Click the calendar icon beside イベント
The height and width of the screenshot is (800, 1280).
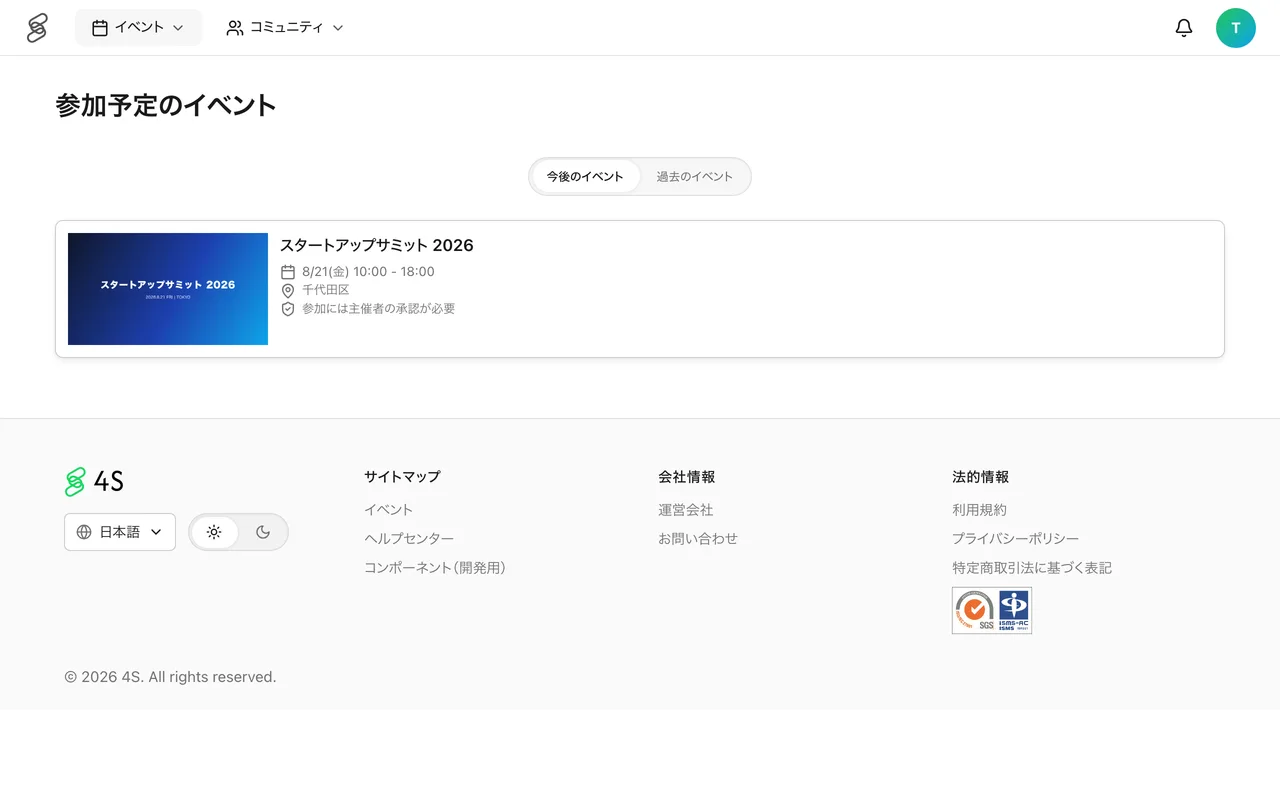(x=100, y=28)
